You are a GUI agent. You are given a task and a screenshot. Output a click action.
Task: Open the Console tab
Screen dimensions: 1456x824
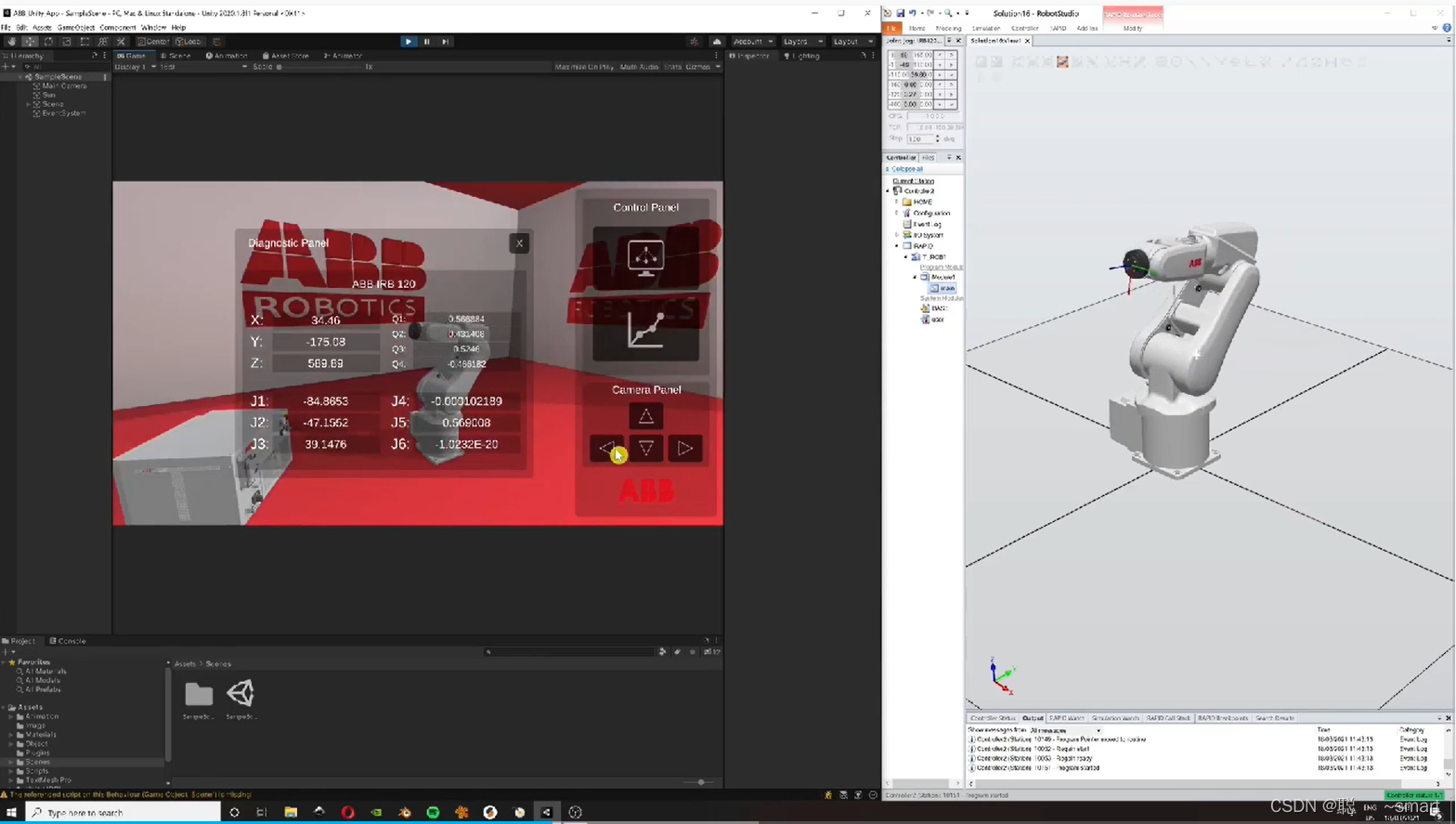(x=68, y=641)
